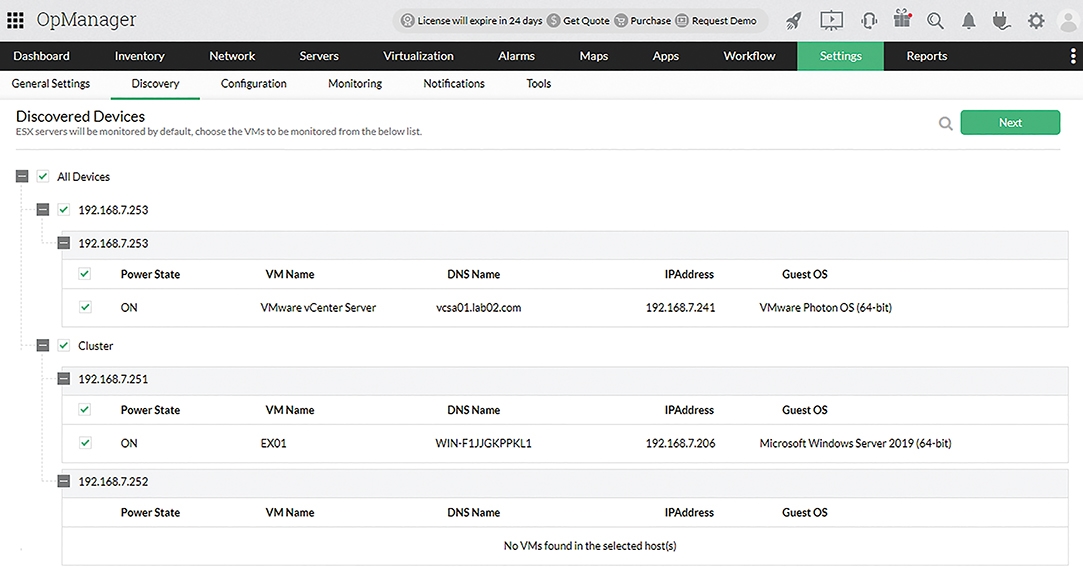The image size is (1083, 584).
Task: Open the Notifications tab
Action: (454, 84)
